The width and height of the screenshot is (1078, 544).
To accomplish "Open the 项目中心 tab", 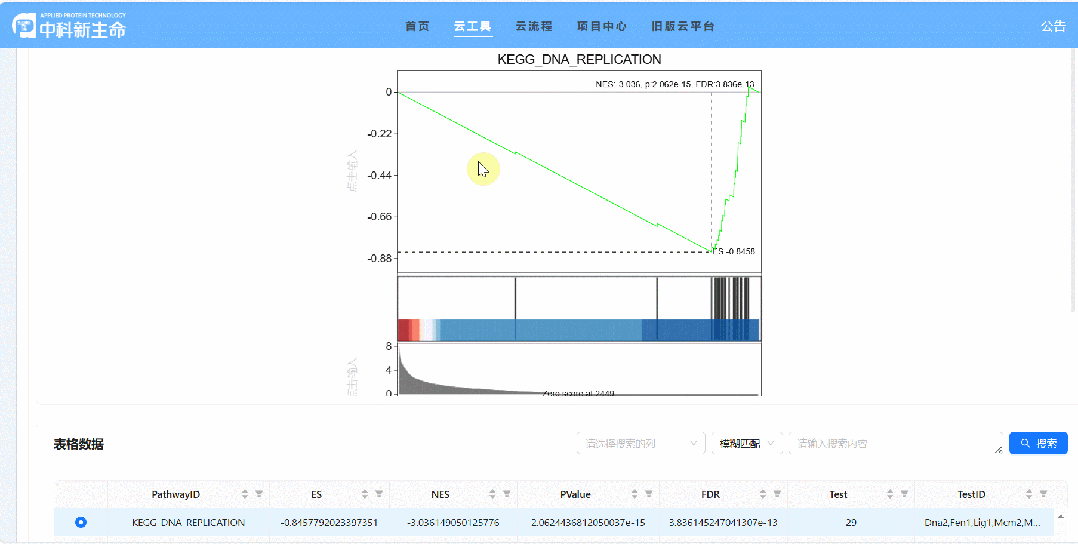I will 602,26.
